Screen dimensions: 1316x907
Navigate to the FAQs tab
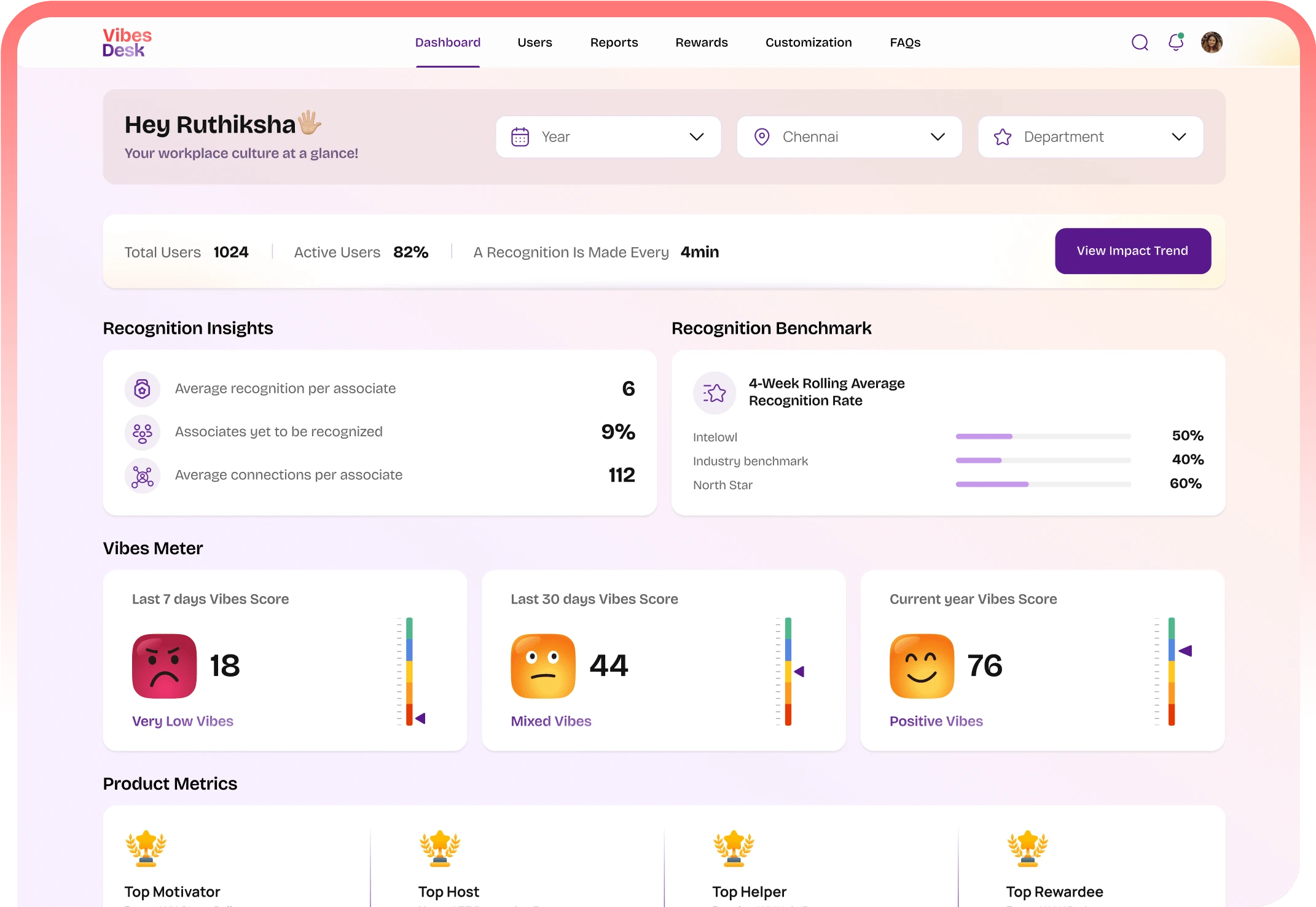click(905, 42)
